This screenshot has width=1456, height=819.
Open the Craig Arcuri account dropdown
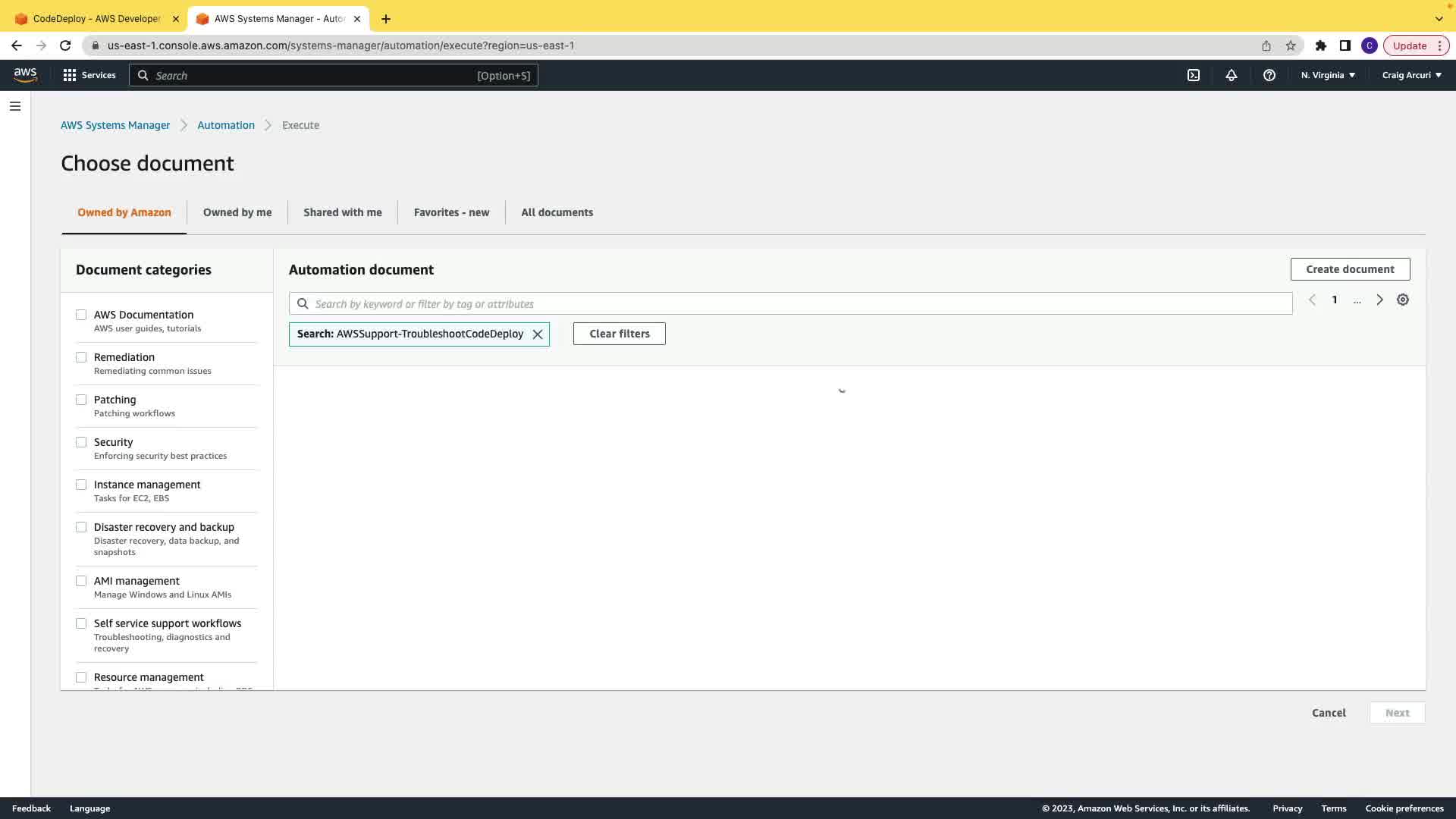pos(1411,75)
